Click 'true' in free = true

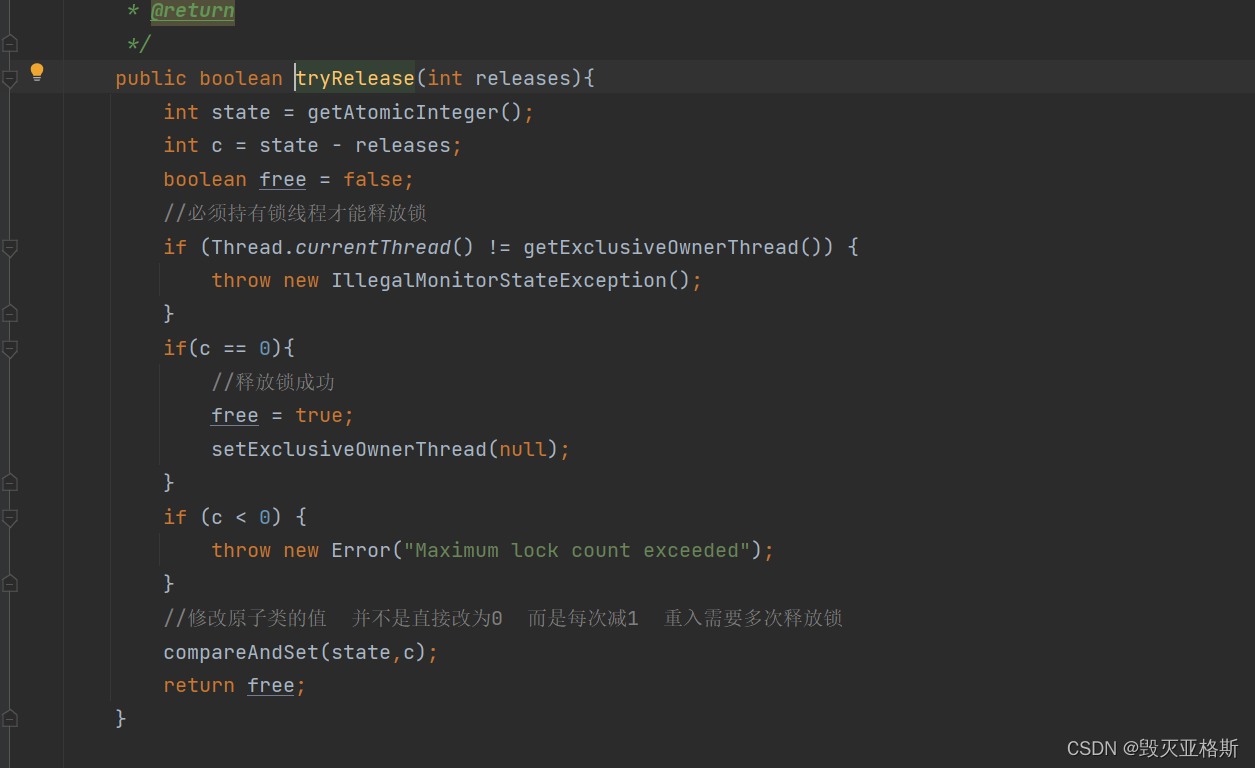319,415
